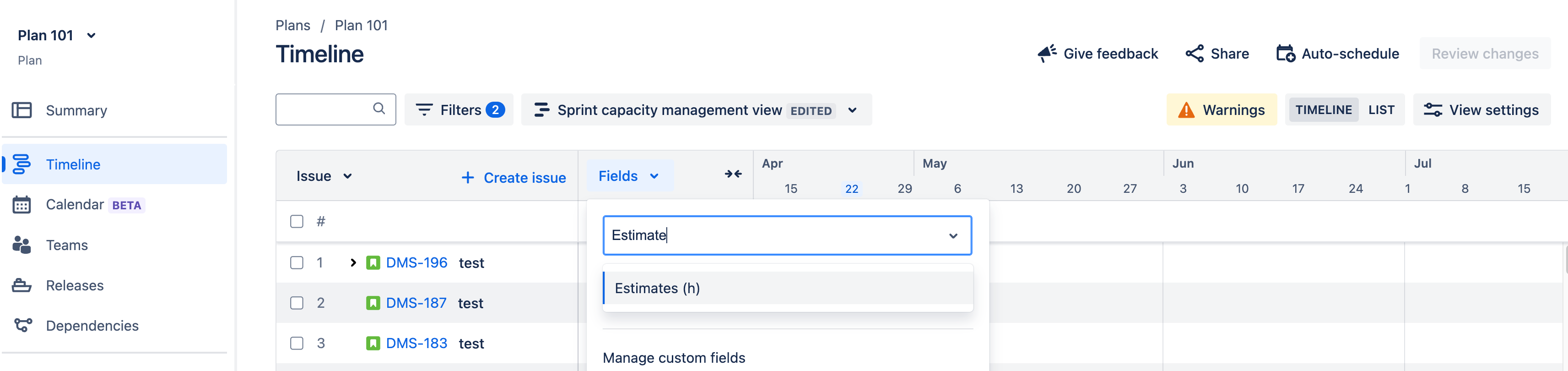This screenshot has width=1568, height=371.
Task: Toggle the select-all issues checkbox
Action: 297,222
